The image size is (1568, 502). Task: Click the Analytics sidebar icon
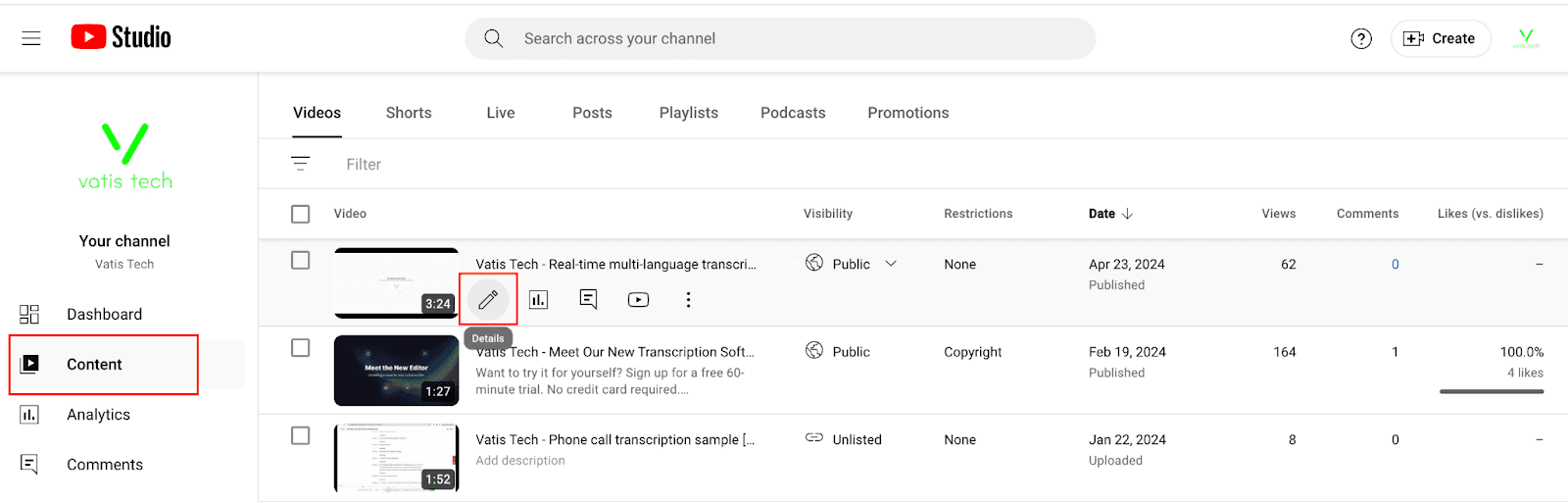[x=29, y=415]
